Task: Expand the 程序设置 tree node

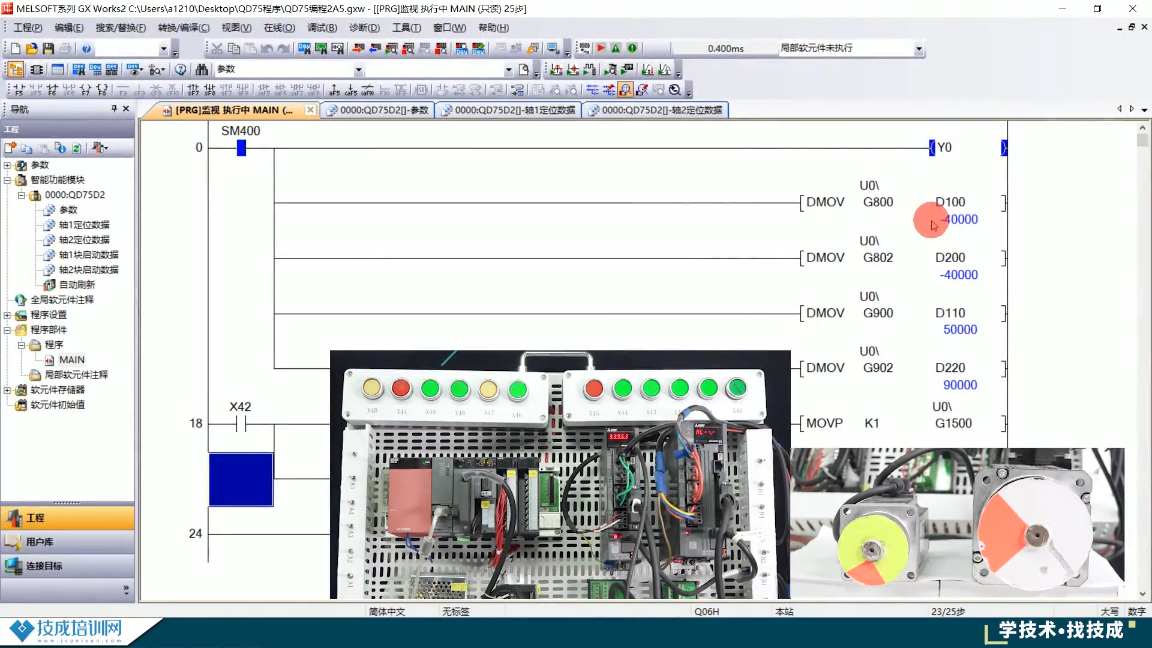Action: 7,314
